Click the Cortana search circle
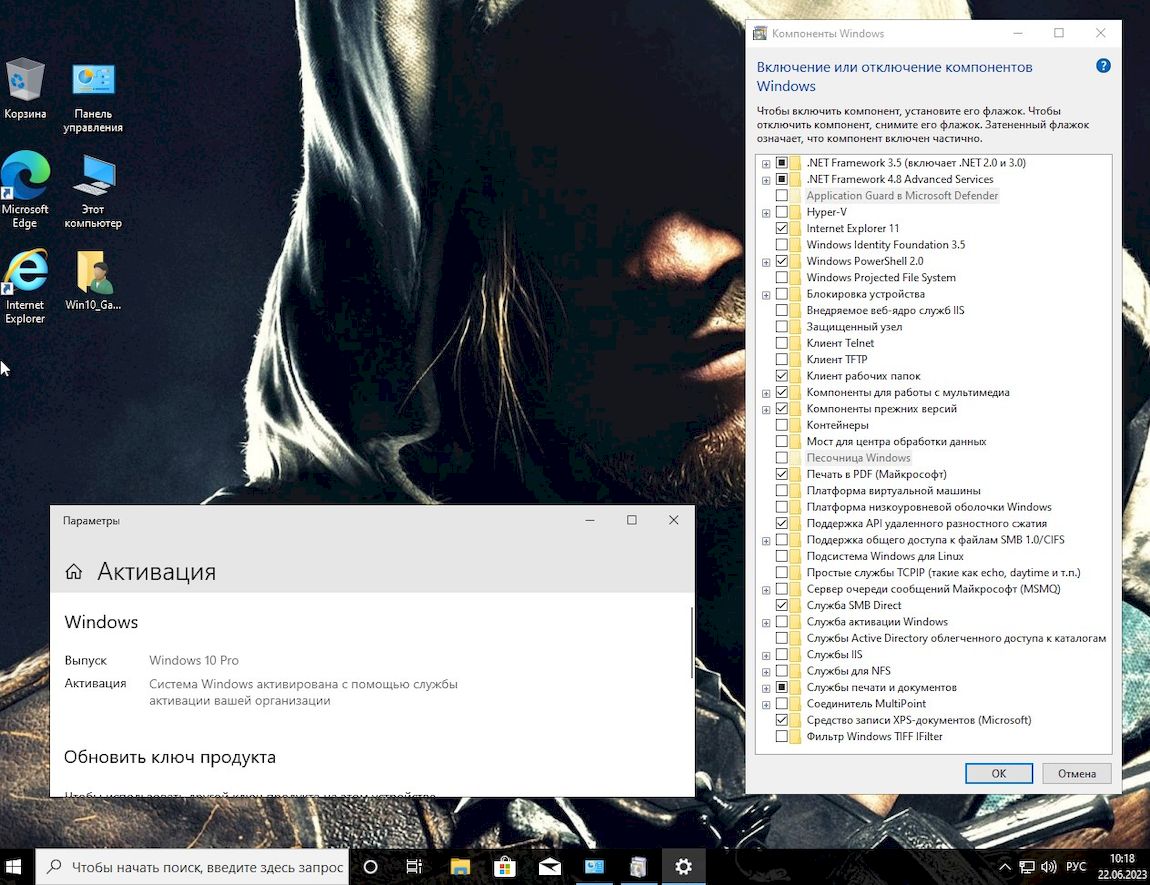 [x=370, y=866]
